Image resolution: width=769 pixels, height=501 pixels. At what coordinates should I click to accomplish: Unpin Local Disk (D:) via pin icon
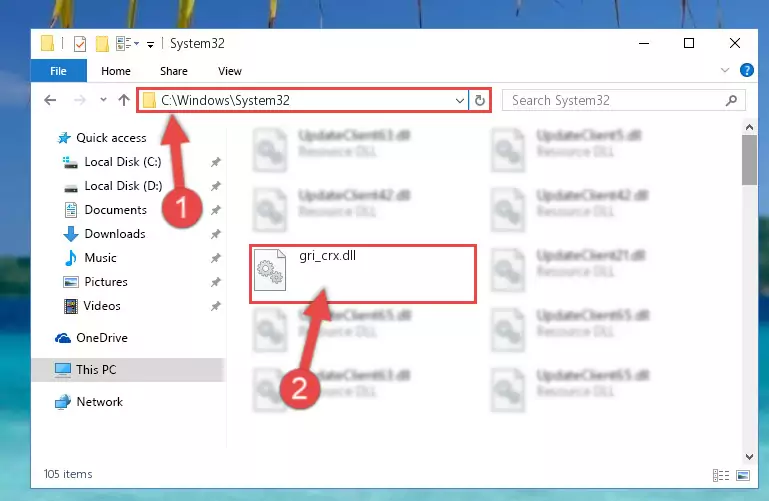coord(215,186)
